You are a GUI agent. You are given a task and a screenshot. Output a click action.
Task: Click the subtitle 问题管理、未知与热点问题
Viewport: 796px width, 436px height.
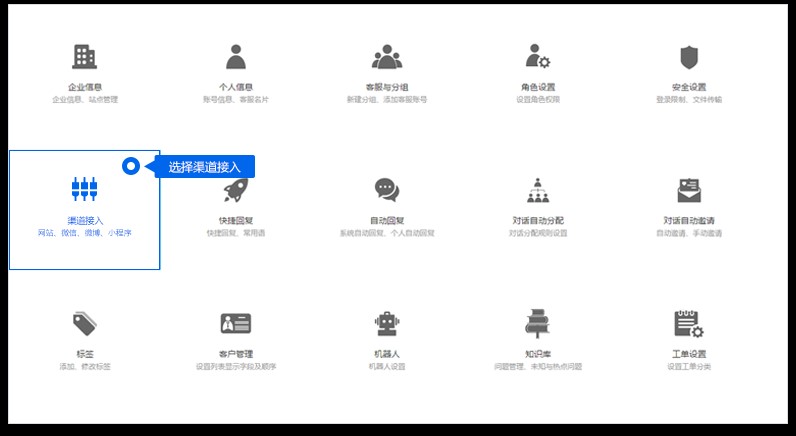538,366
